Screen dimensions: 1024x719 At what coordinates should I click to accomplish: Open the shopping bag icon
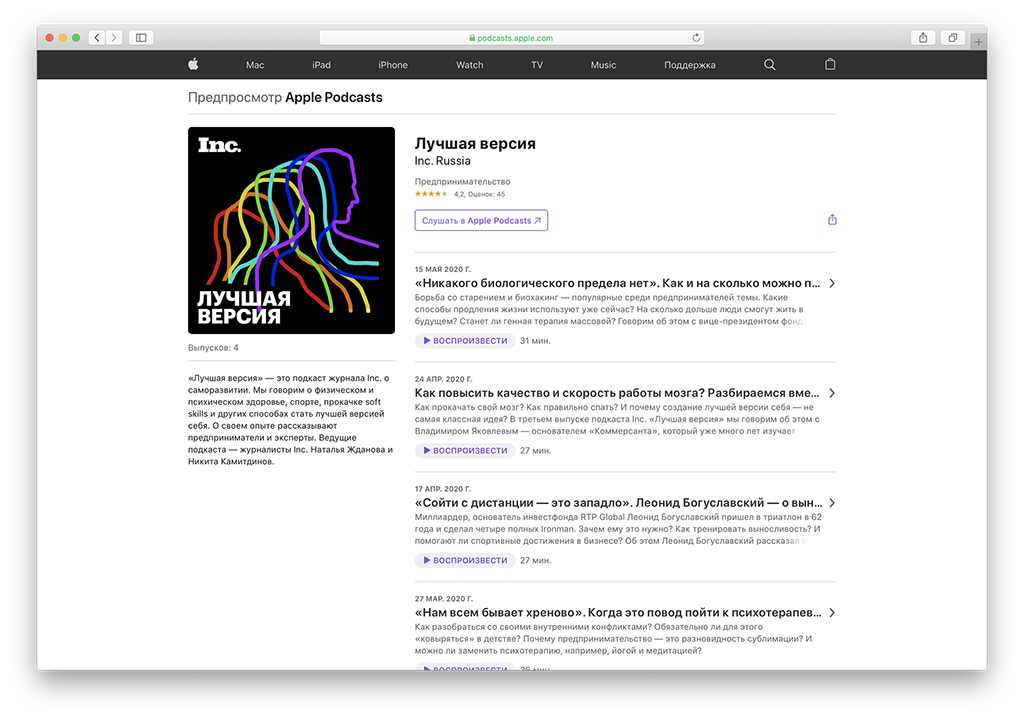point(830,65)
